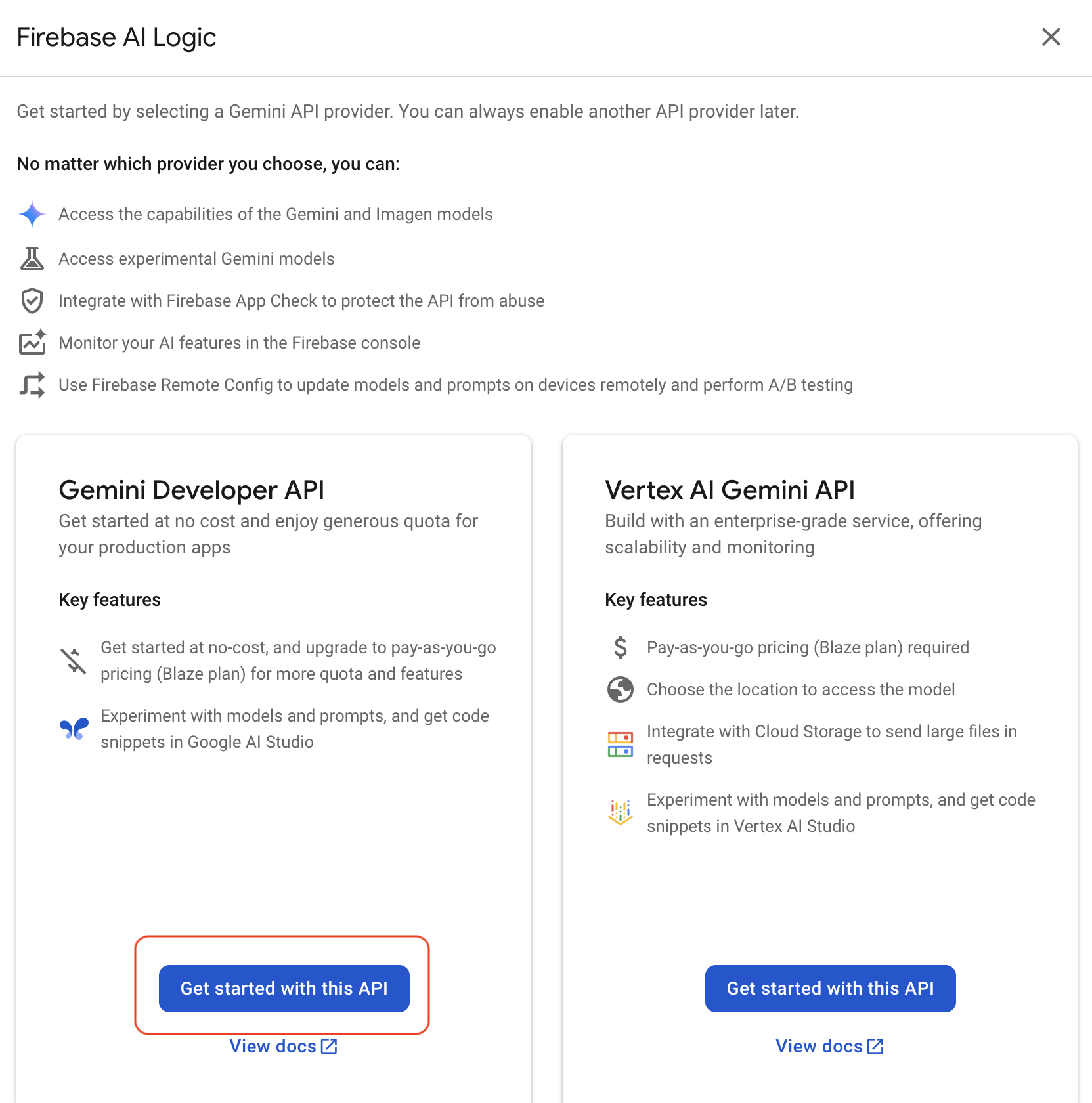Click the location globe icon
Viewport: 1092px width, 1103px height.
[620, 689]
